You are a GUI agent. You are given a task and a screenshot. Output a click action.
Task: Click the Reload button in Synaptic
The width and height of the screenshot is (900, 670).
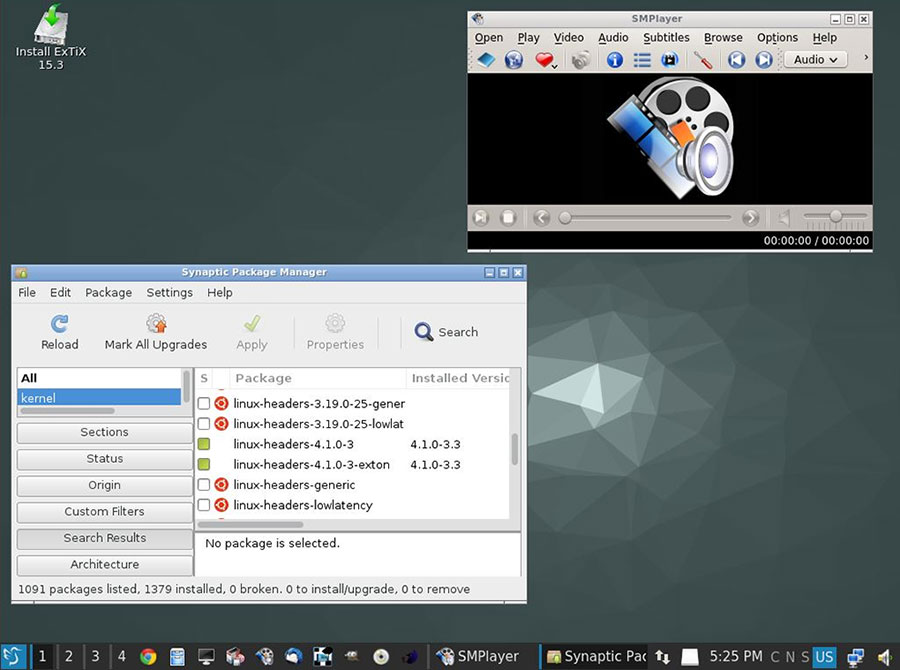[x=60, y=332]
